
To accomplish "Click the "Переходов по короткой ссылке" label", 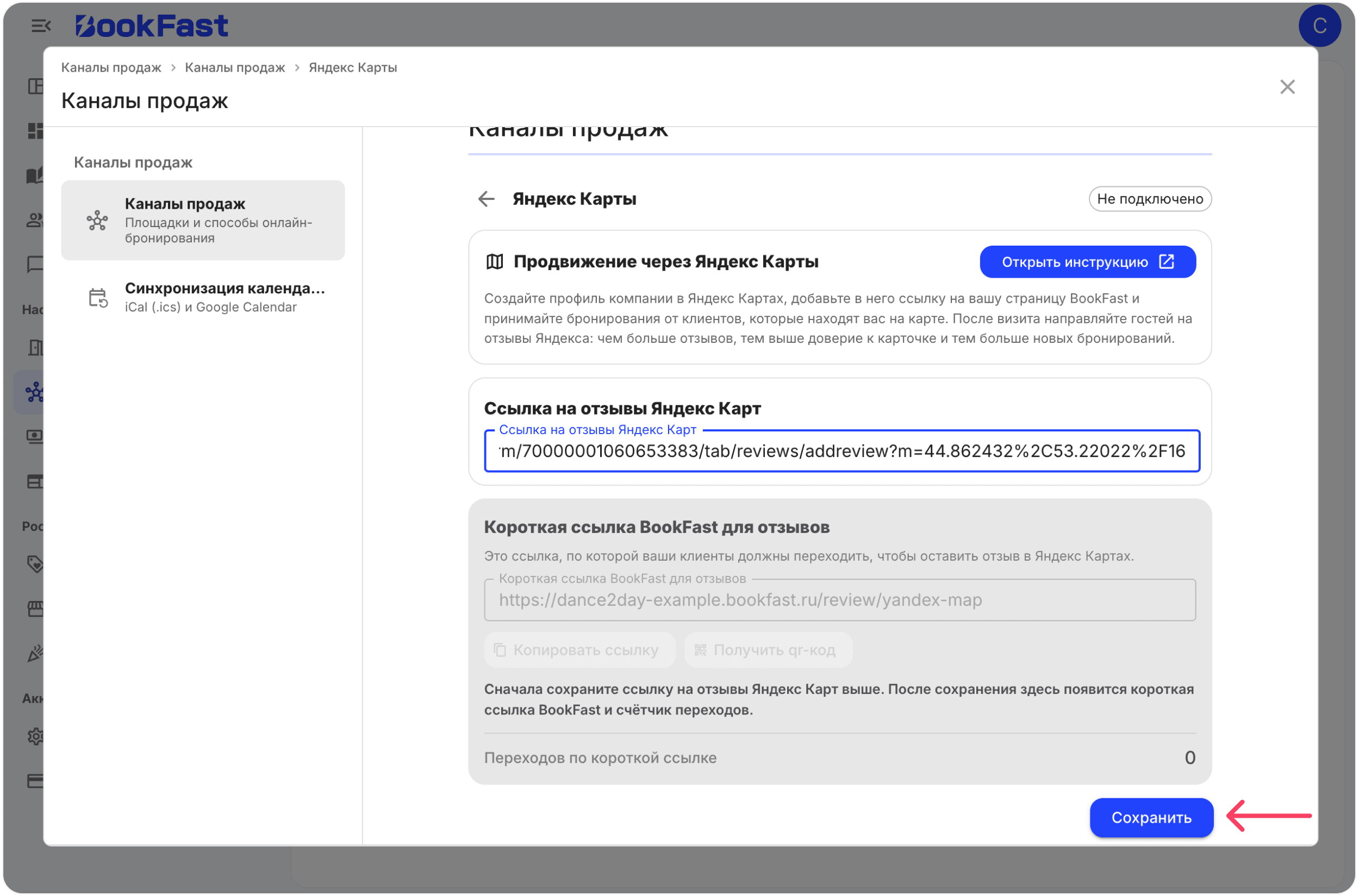I will tap(600, 757).
